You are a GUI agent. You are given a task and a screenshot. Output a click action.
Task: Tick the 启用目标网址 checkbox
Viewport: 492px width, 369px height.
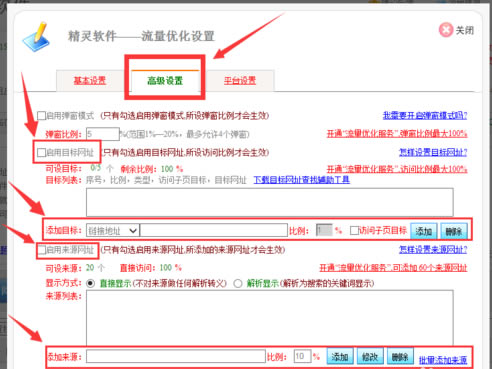click(41, 153)
